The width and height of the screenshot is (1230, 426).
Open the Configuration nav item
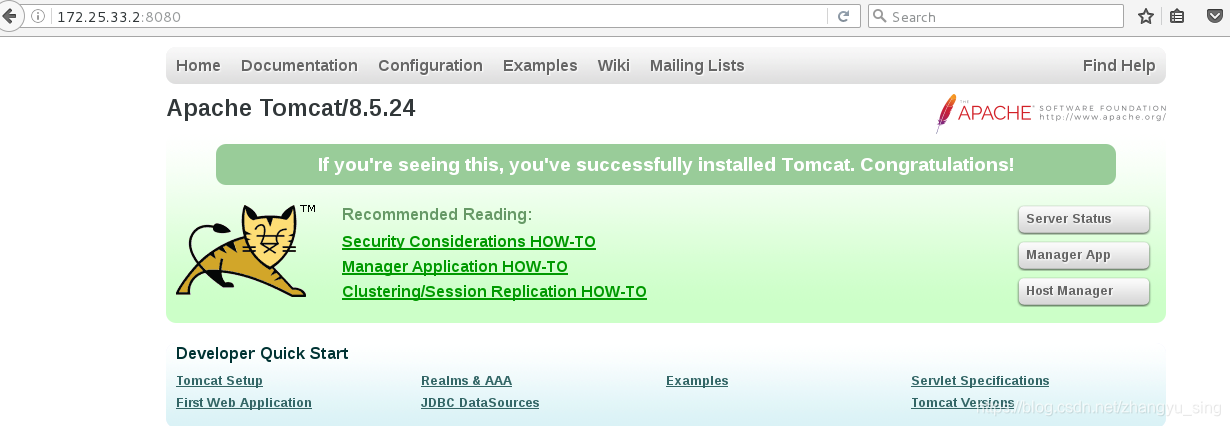pyautogui.click(x=430, y=66)
